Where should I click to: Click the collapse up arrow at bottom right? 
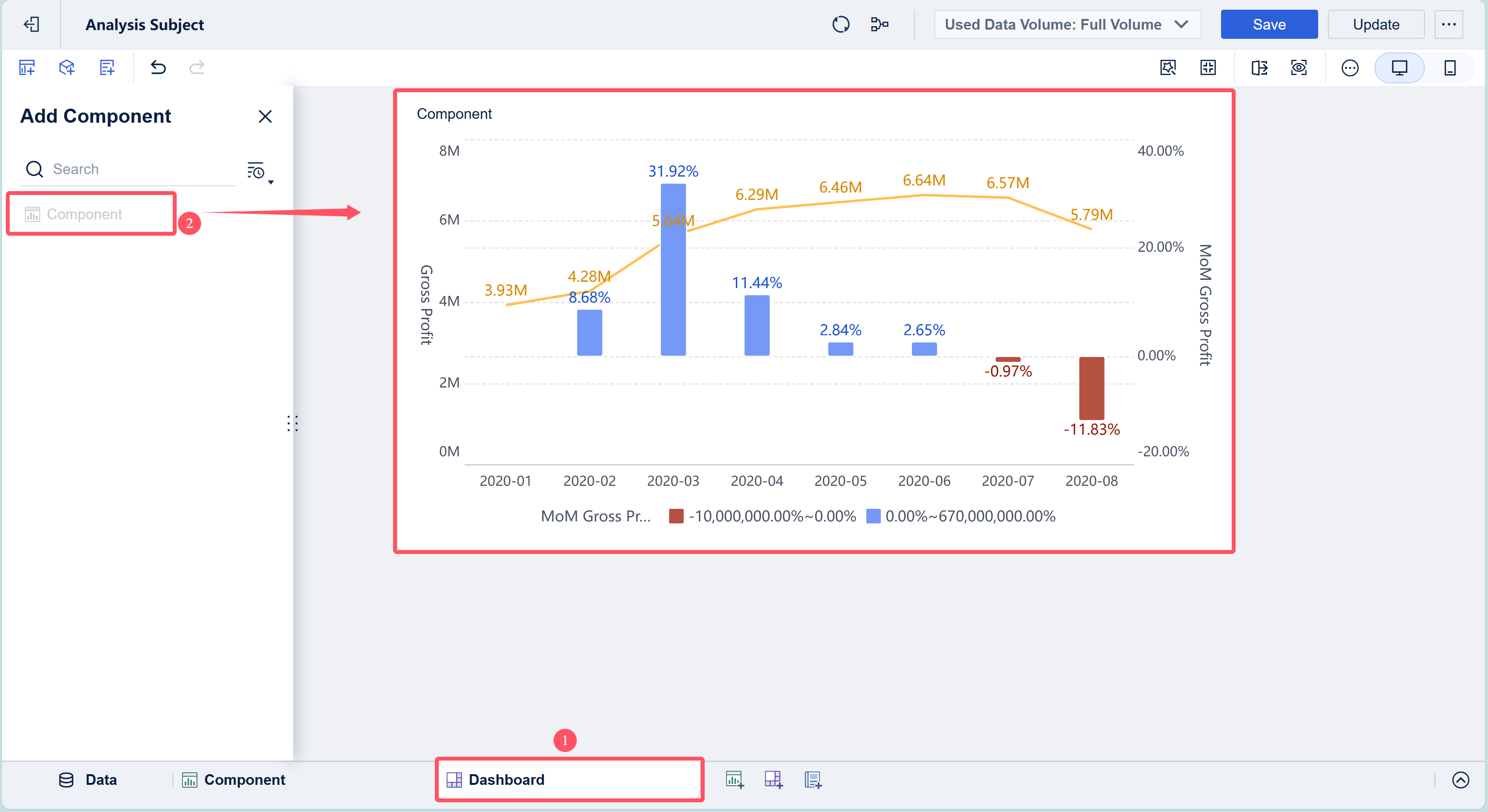point(1460,780)
